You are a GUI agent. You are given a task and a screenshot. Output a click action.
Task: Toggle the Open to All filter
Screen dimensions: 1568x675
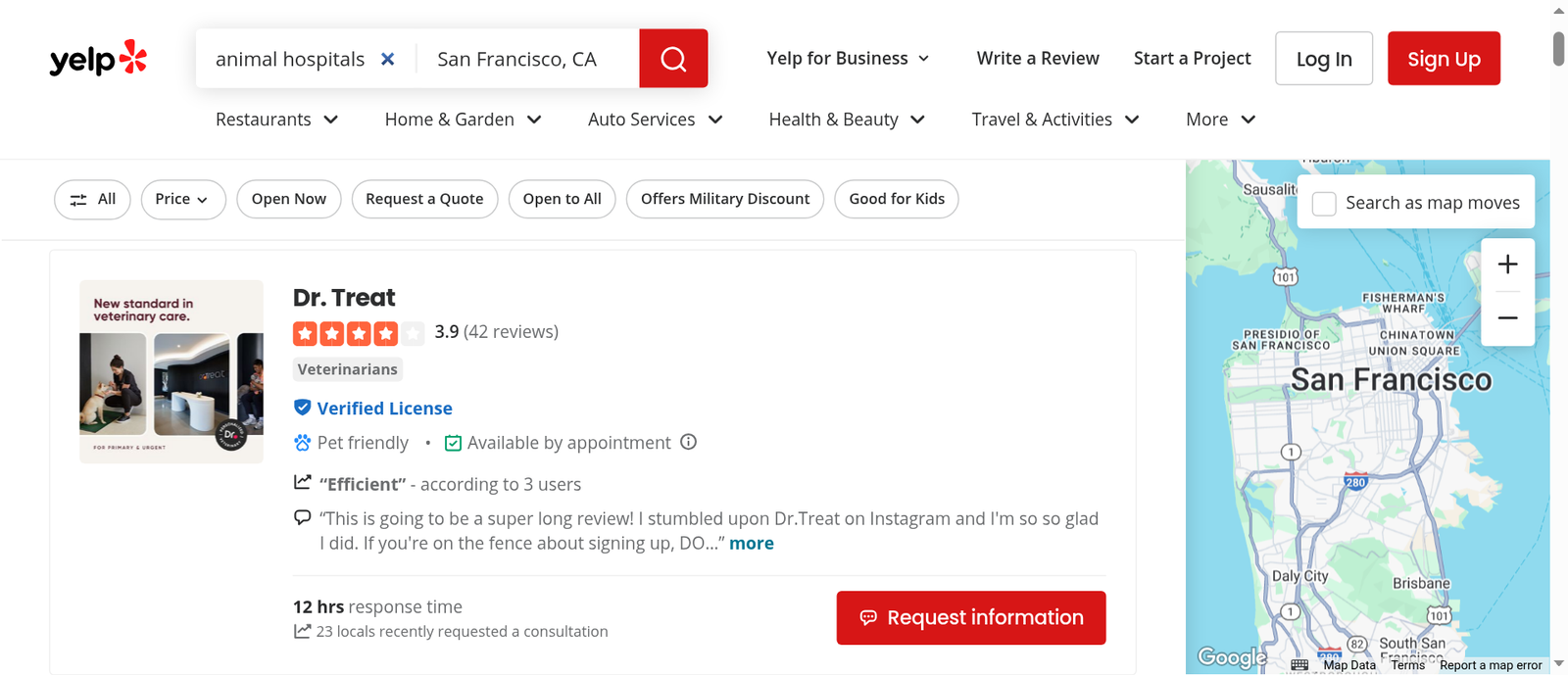point(563,199)
